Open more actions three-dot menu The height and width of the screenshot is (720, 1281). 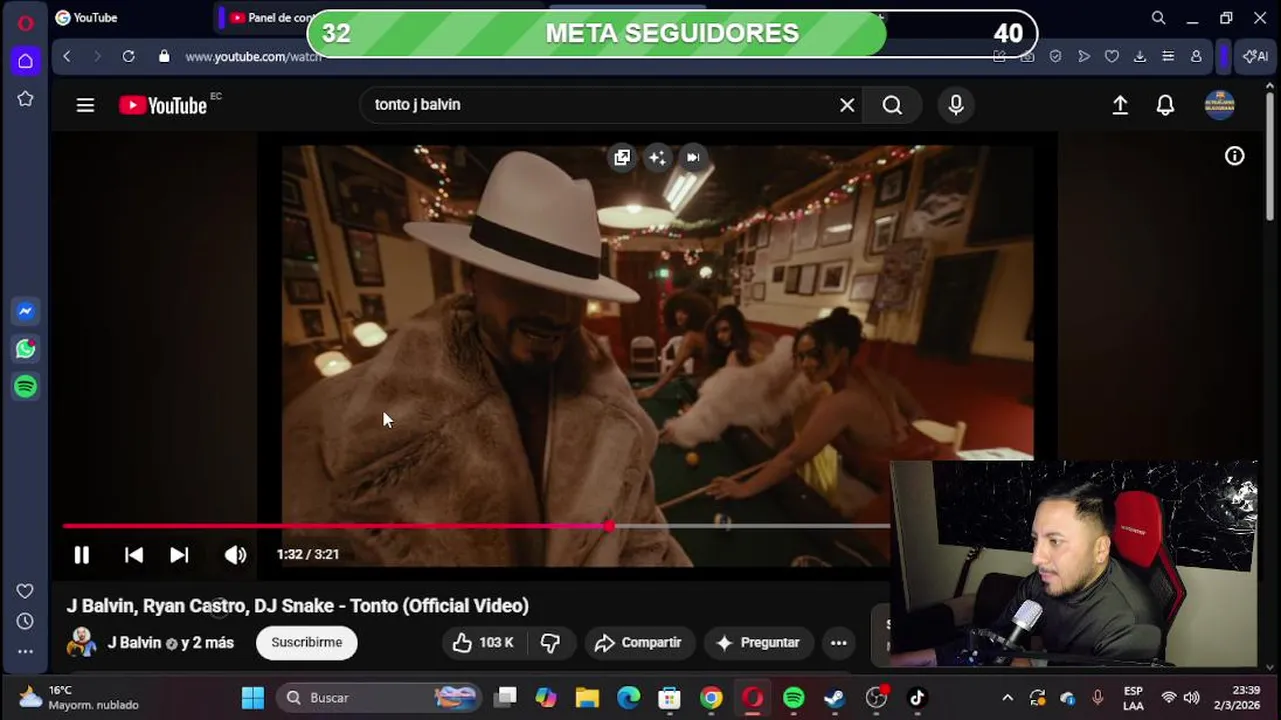839,643
